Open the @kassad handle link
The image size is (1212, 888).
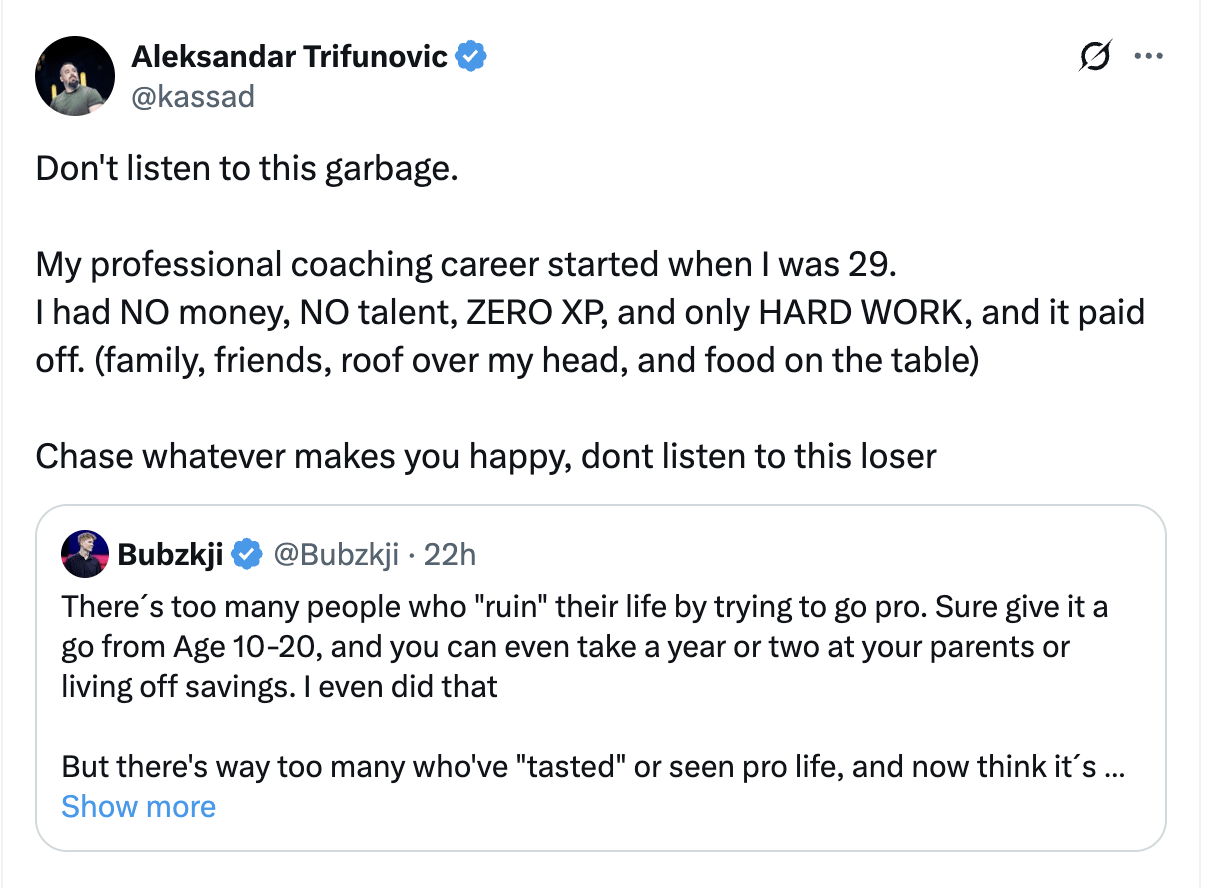[x=193, y=96]
